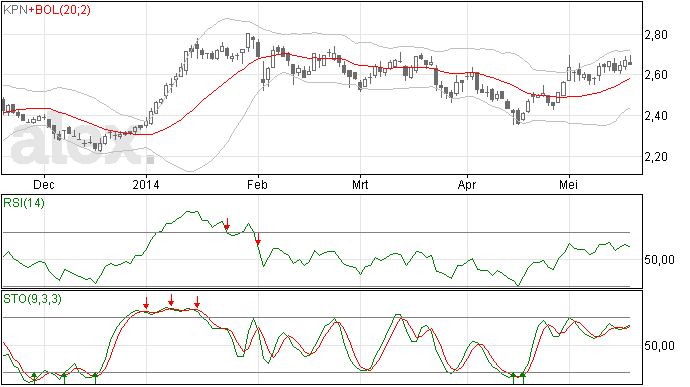Click the Mrt date axis label

(360, 184)
